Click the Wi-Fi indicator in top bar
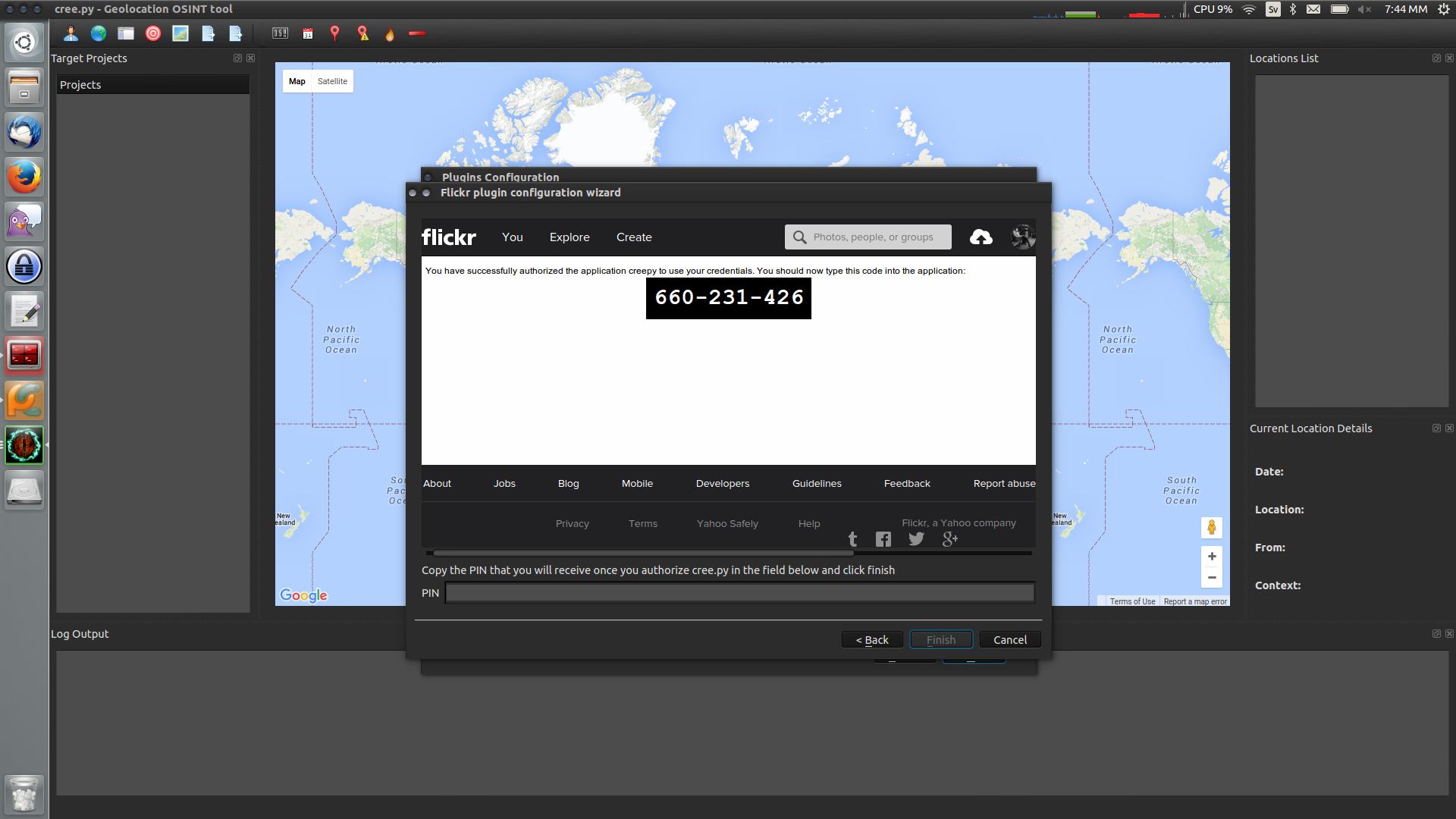 coord(1249,9)
